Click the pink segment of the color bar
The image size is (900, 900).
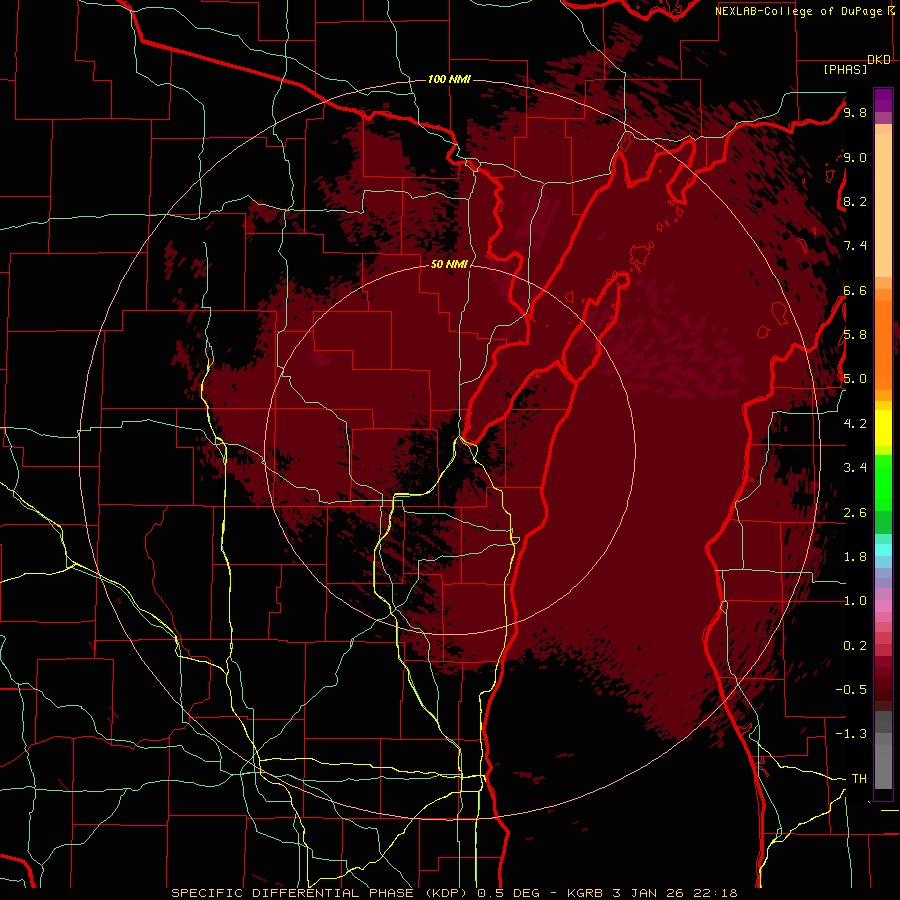[x=883, y=606]
